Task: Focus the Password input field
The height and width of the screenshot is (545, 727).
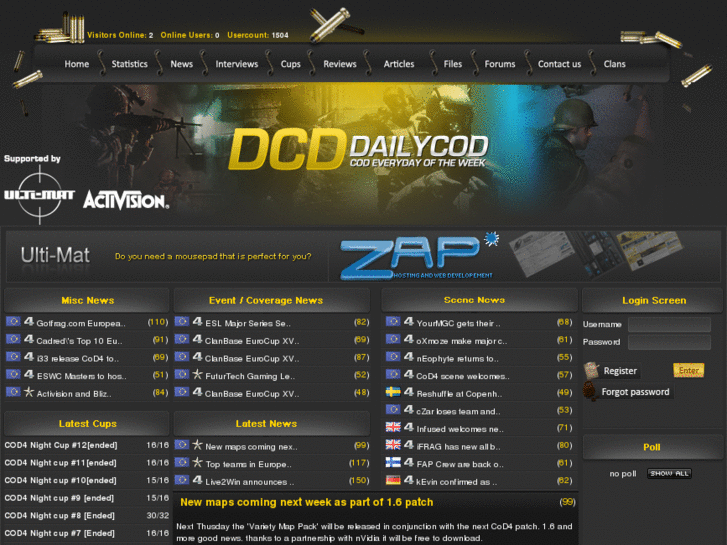Action: (669, 342)
